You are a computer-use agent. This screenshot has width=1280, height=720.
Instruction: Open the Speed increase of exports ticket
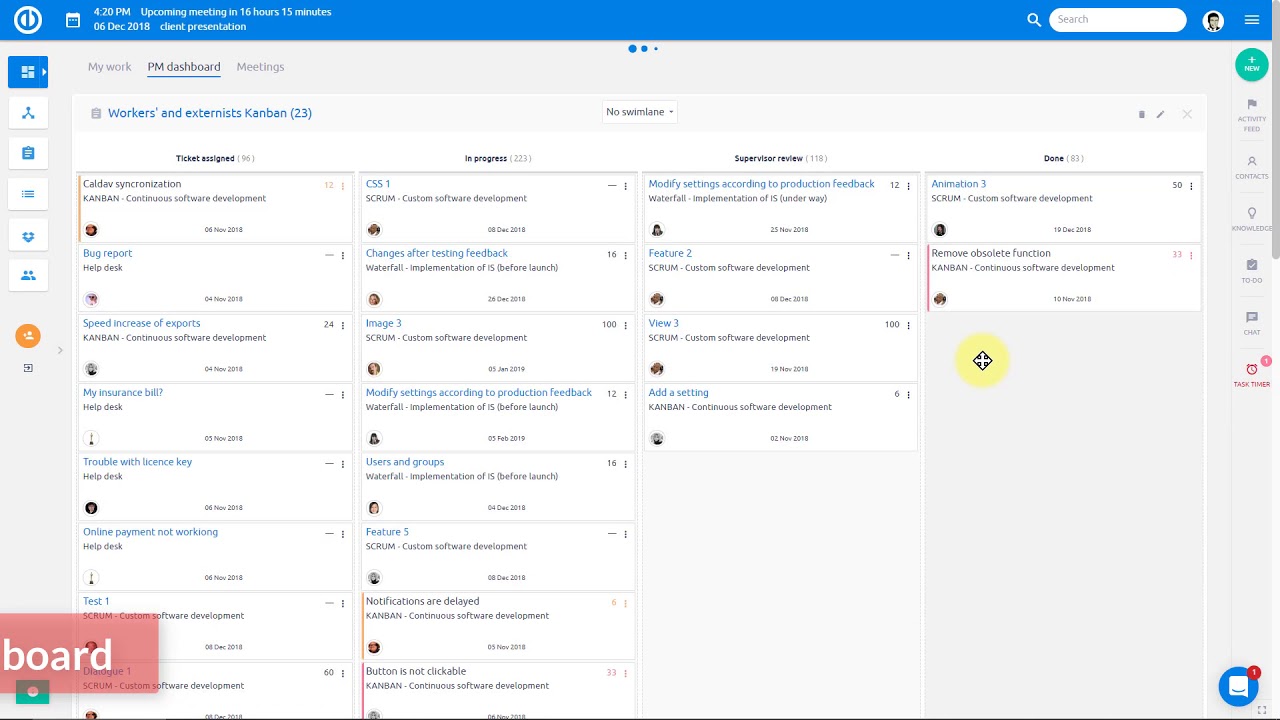pos(141,323)
